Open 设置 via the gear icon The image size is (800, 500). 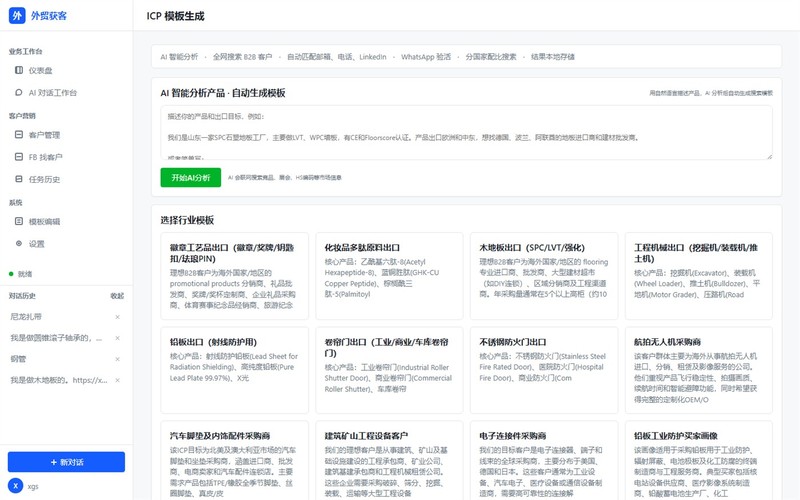(19, 243)
